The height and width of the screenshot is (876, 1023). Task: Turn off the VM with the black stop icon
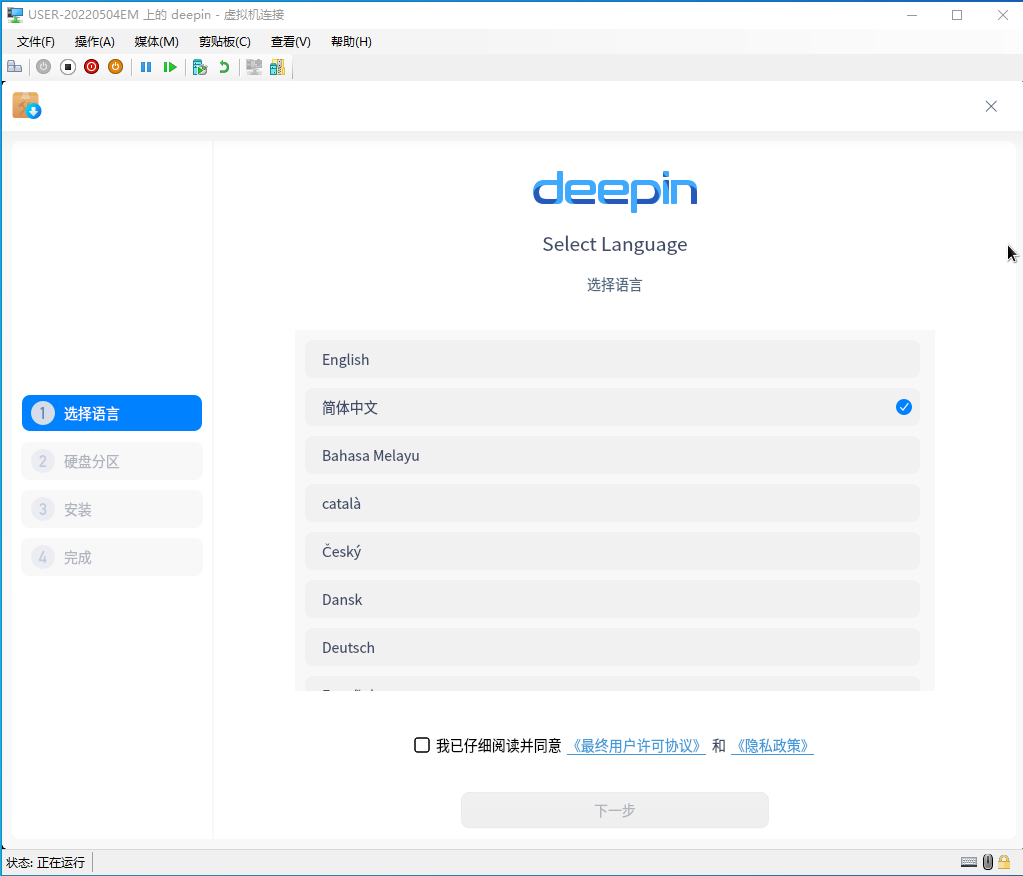[x=67, y=67]
